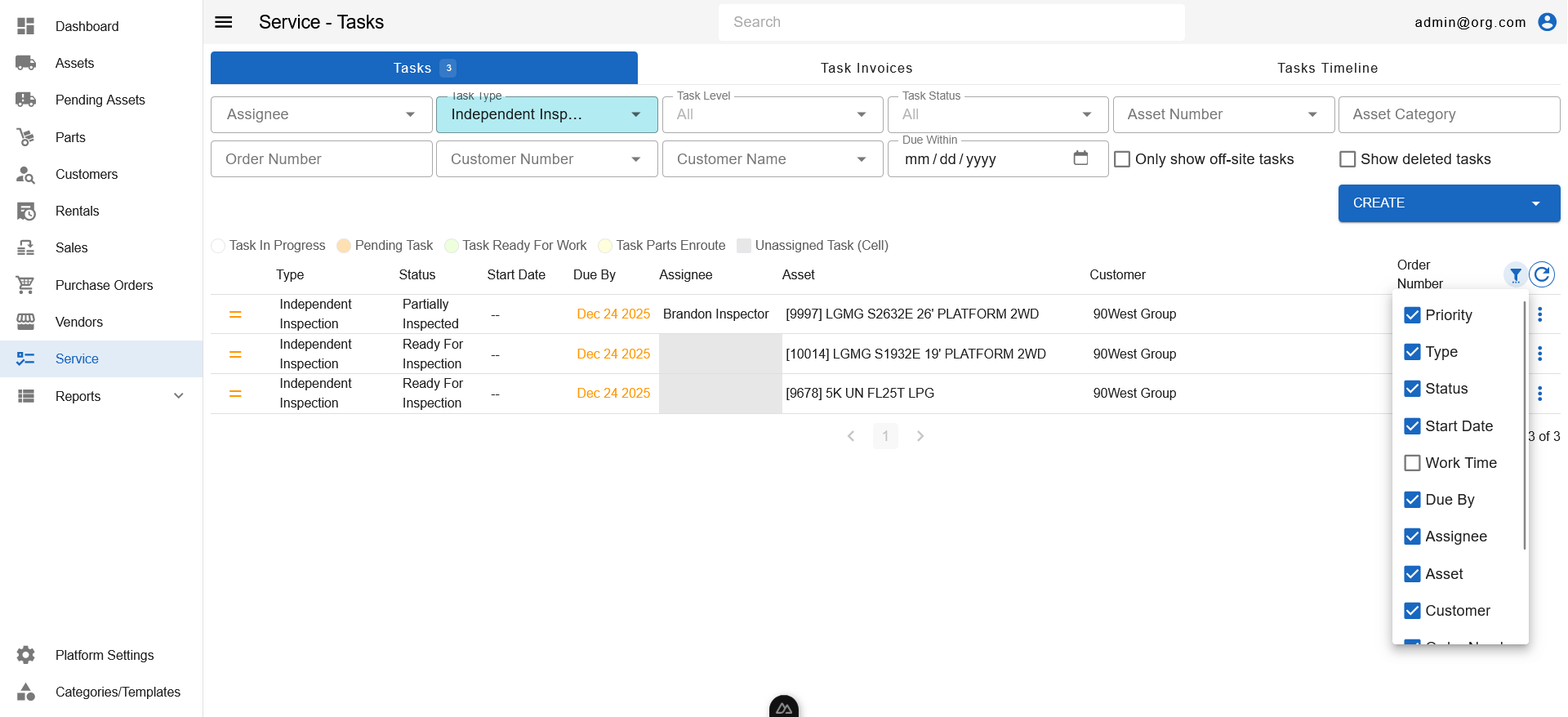
Task: Open row options for Brandon Inspector task
Action: 1539,314
